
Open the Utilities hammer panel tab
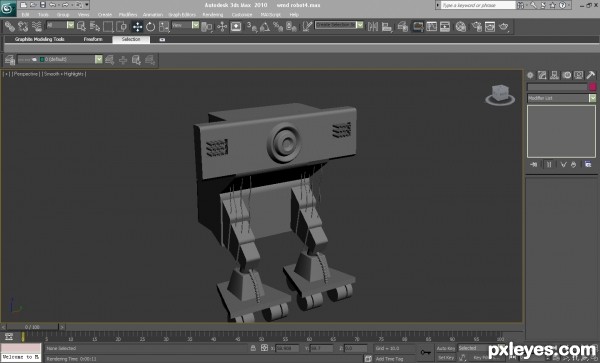(591, 75)
